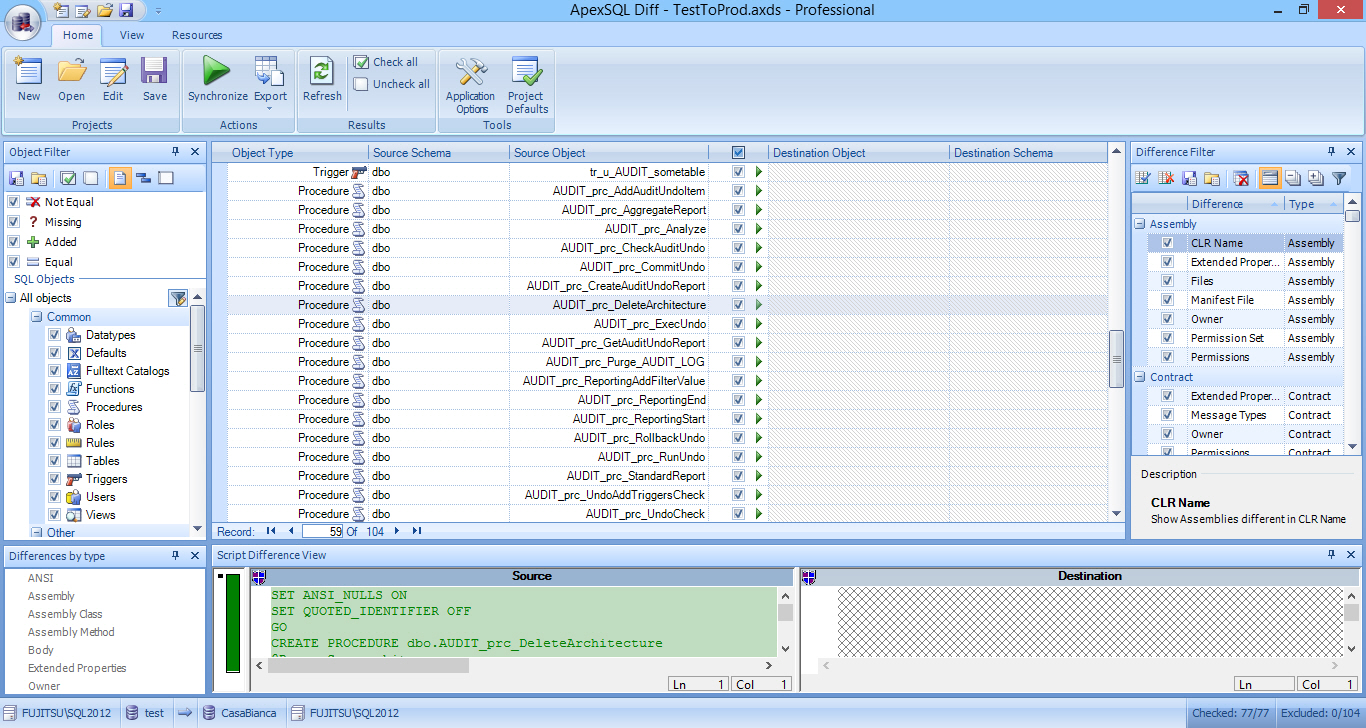Click save filter icon in Object Filter

tap(17, 178)
